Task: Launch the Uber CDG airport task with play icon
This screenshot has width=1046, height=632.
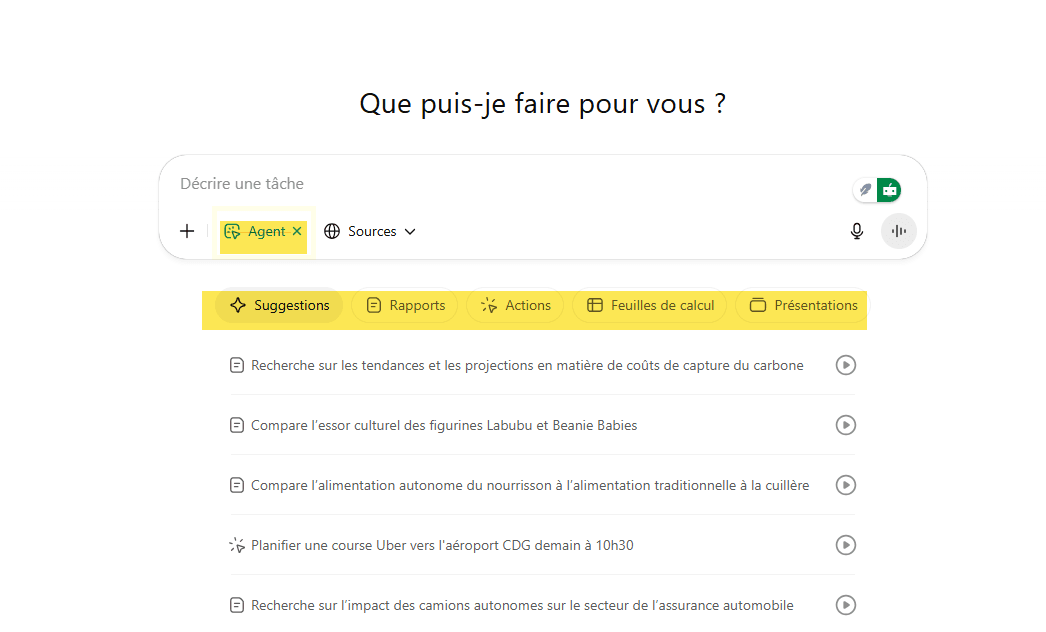Action: click(x=845, y=545)
